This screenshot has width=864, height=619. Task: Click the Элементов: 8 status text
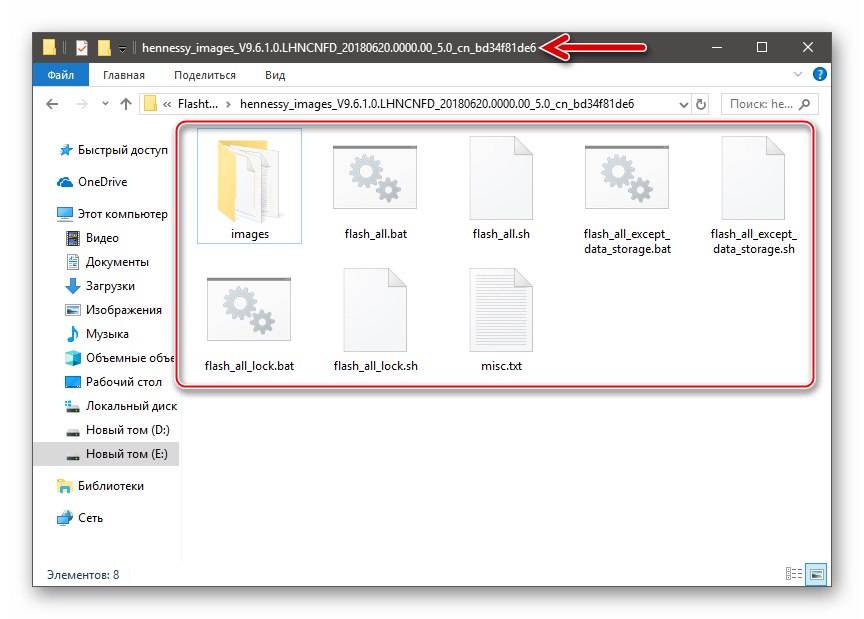(83, 575)
